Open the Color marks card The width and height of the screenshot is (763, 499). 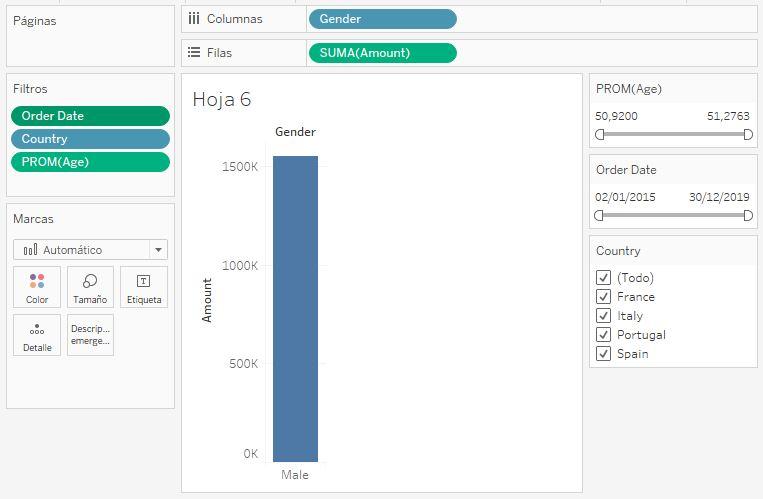tap(37, 287)
